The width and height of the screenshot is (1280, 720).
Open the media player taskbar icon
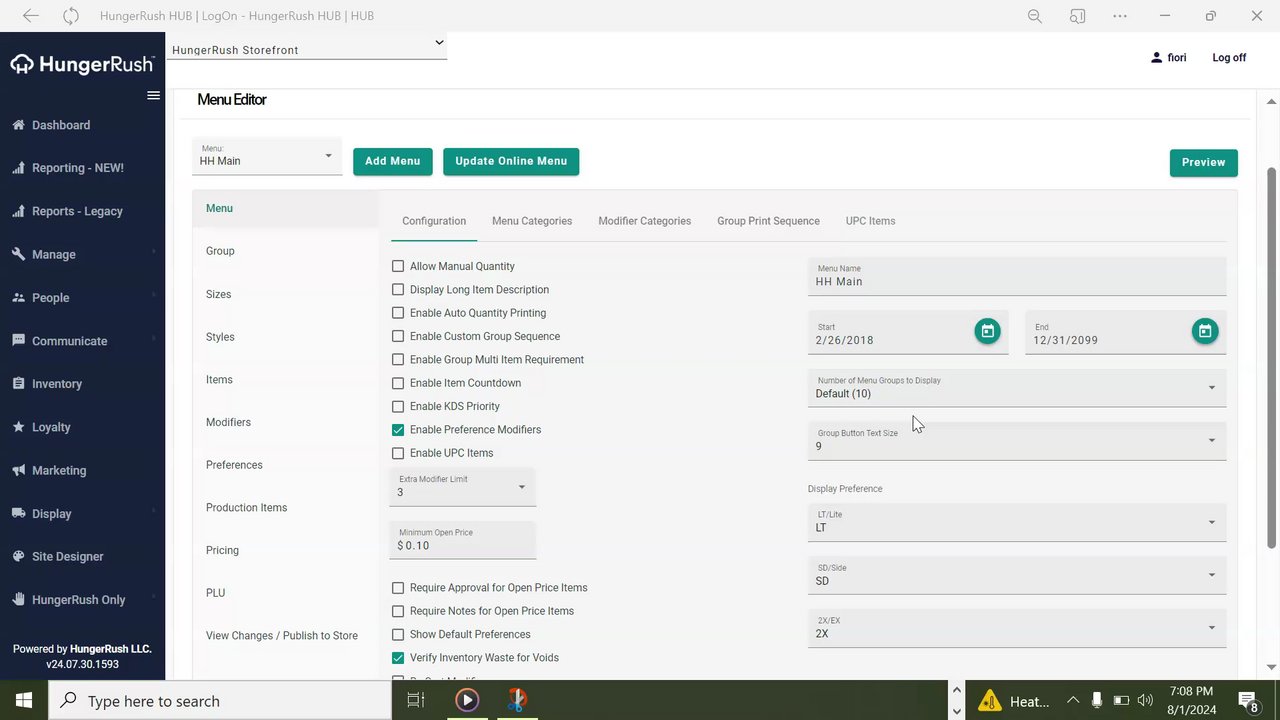tap(467, 701)
